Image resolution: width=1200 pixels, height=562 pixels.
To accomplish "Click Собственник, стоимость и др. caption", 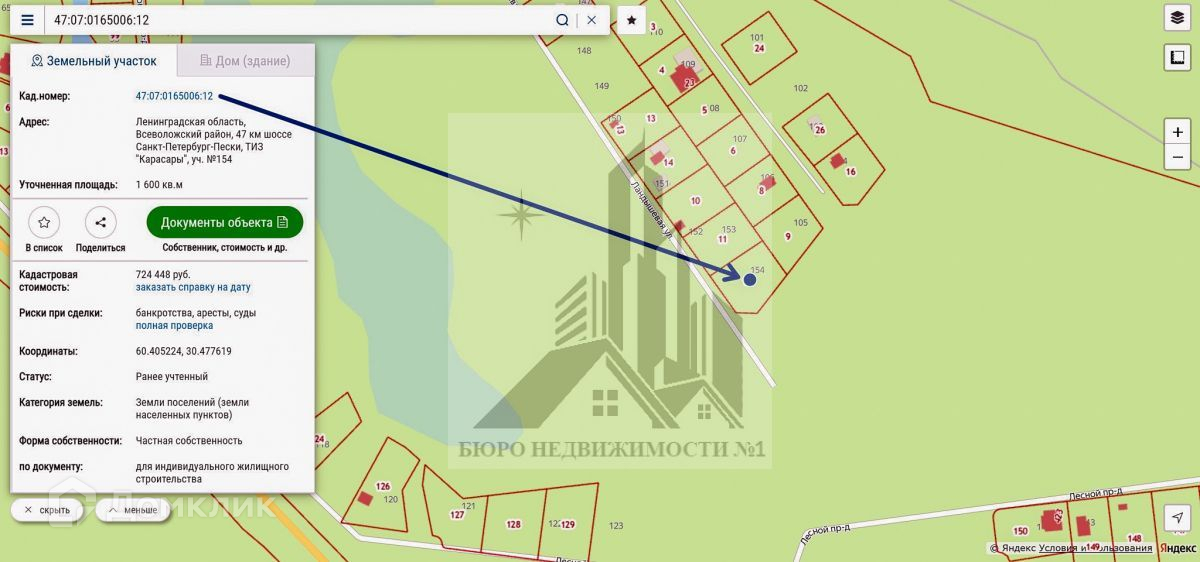I will [225, 247].
